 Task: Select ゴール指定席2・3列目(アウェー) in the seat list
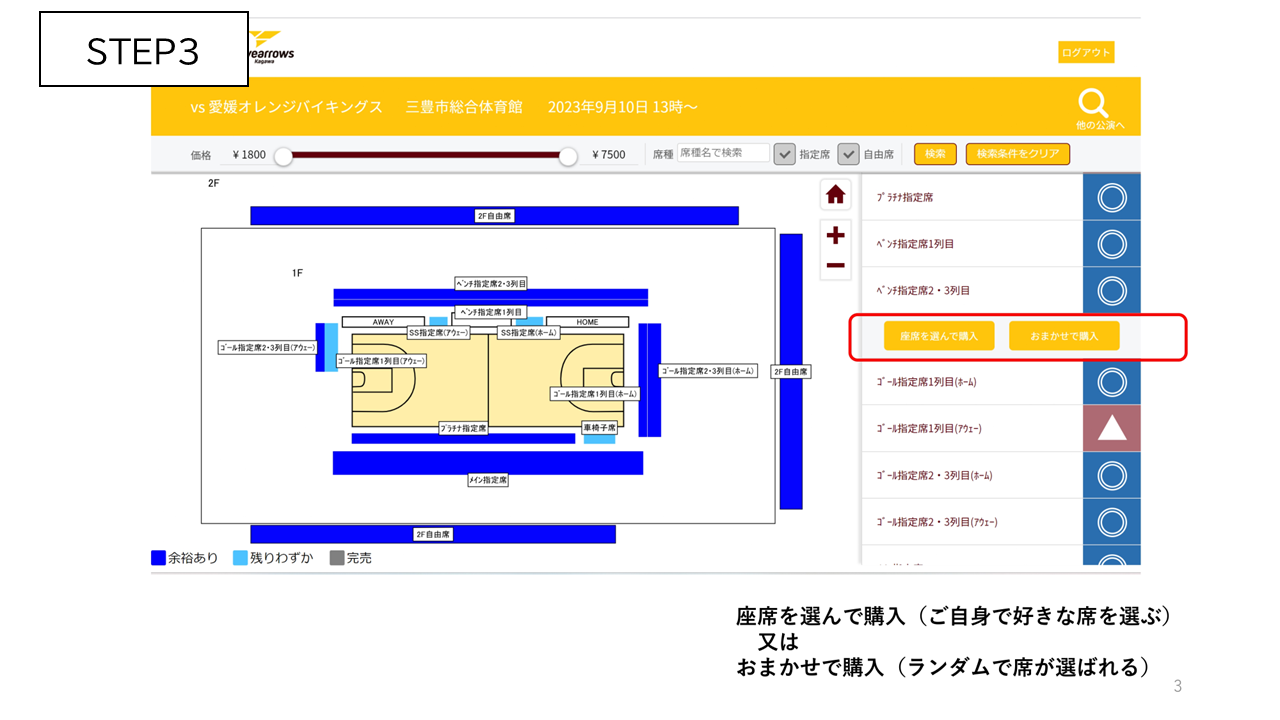(x=971, y=522)
